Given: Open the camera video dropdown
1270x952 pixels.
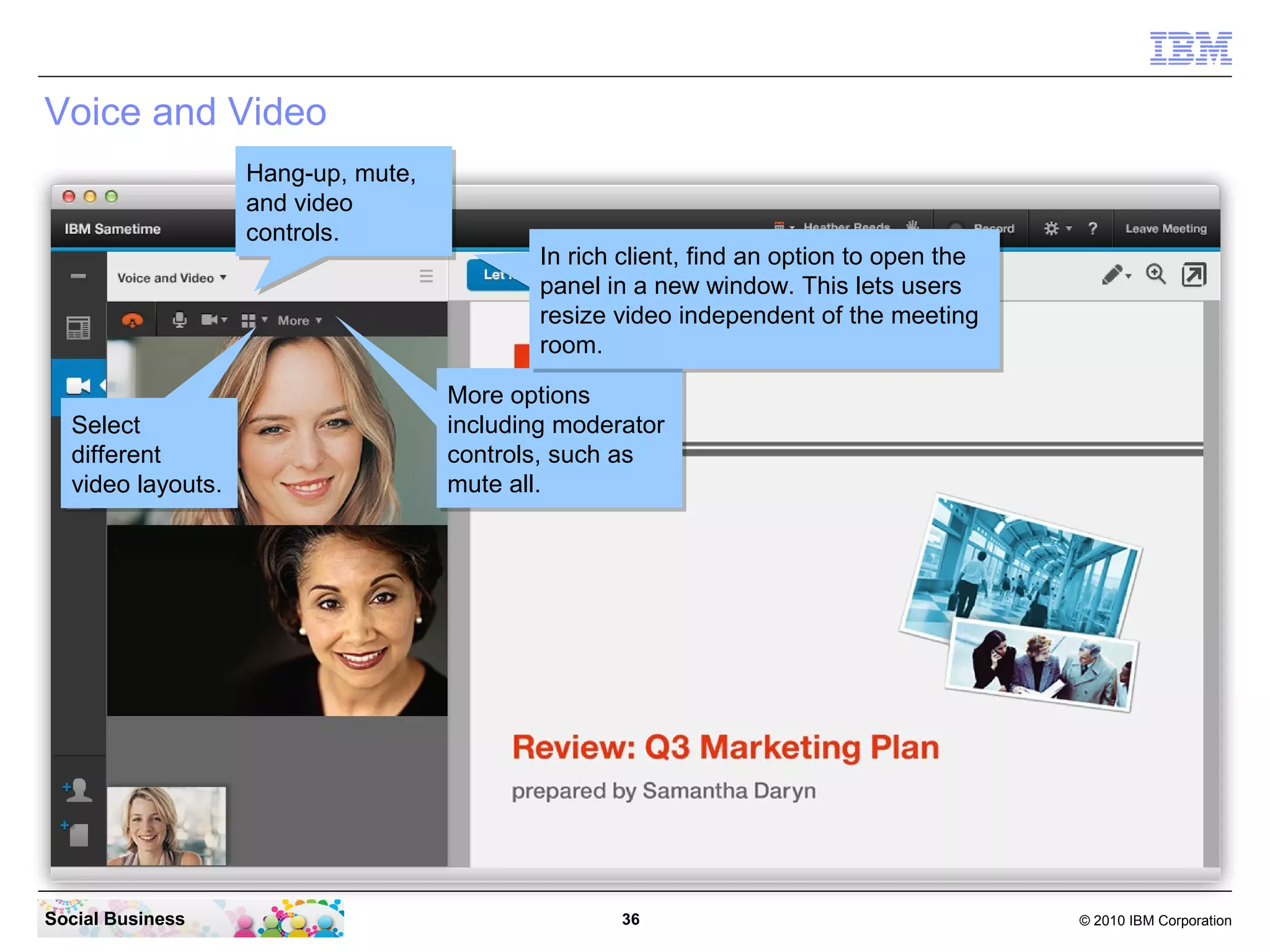Looking at the screenshot, I should point(214,320).
